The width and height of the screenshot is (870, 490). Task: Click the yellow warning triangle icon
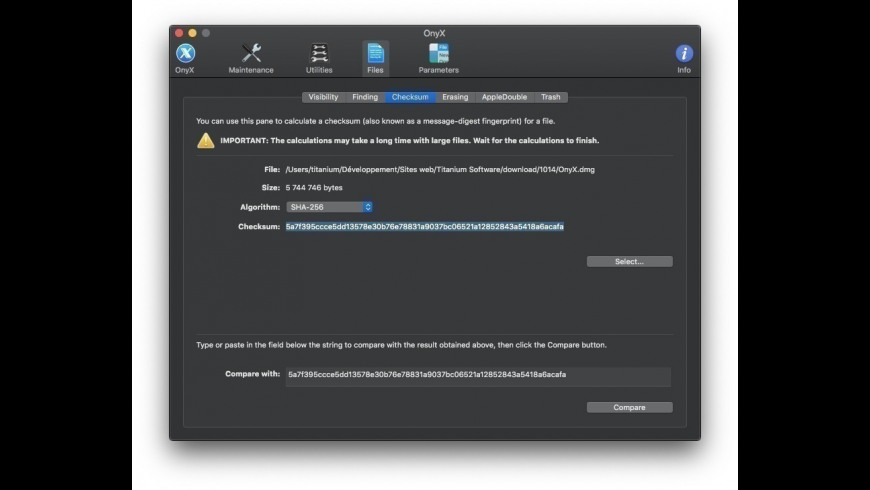[206, 140]
